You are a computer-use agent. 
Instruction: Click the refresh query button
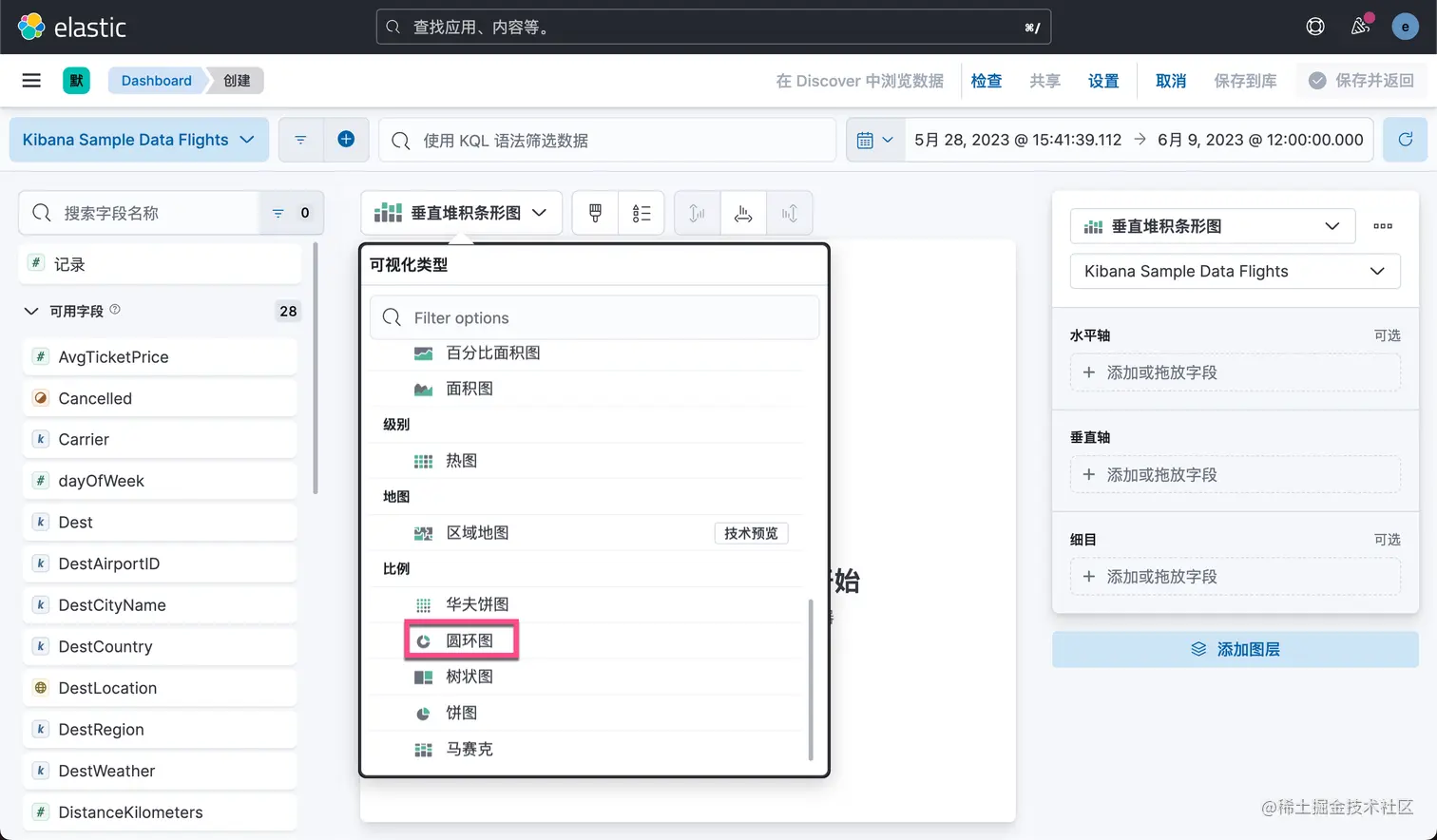pos(1405,140)
